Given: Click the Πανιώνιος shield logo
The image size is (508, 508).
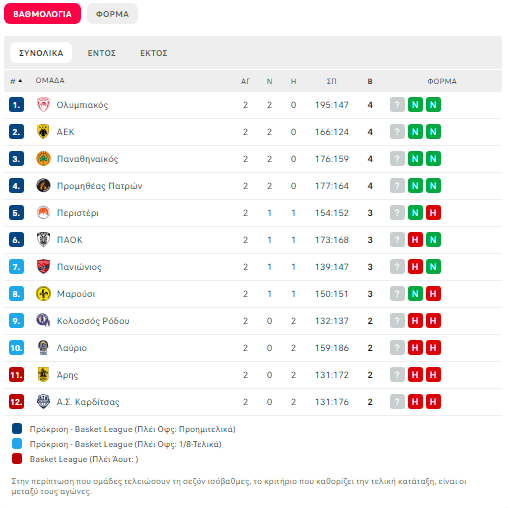Looking at the screenshot, I should (x=43, y=267).
